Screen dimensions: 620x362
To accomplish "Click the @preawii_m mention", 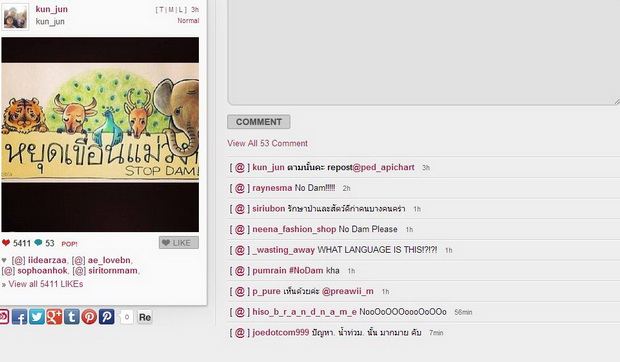I will (348, 291).
